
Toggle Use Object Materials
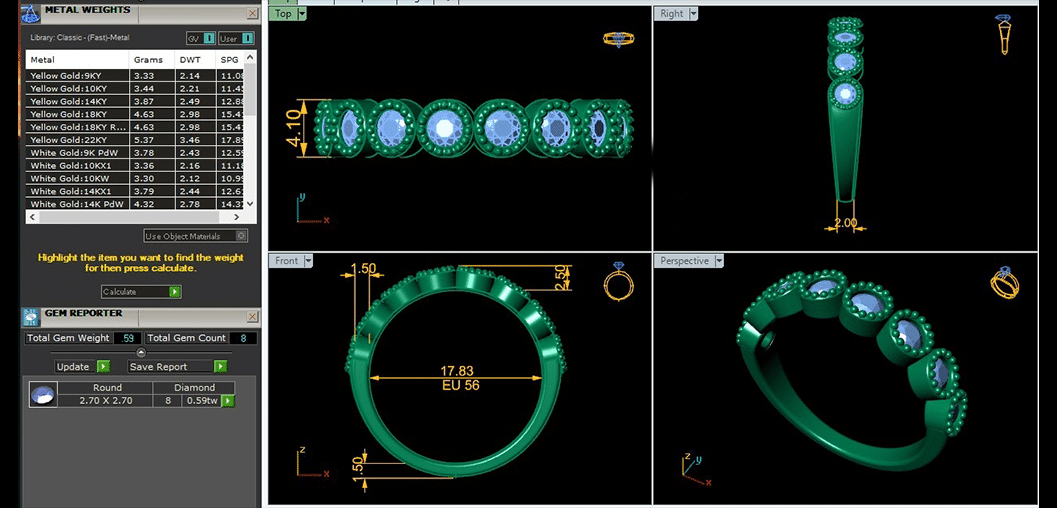195,236
